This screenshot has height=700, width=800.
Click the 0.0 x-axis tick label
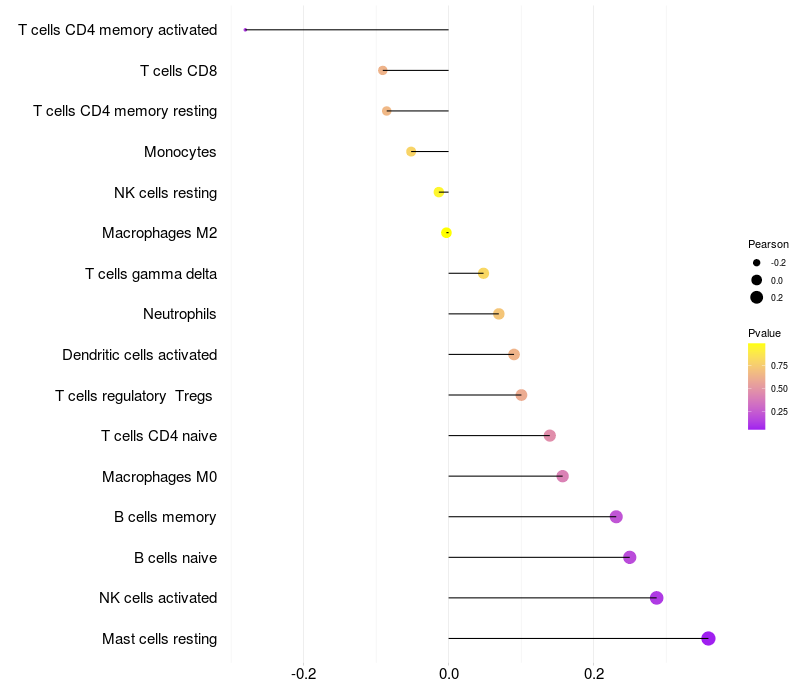[x=449, y=674]
